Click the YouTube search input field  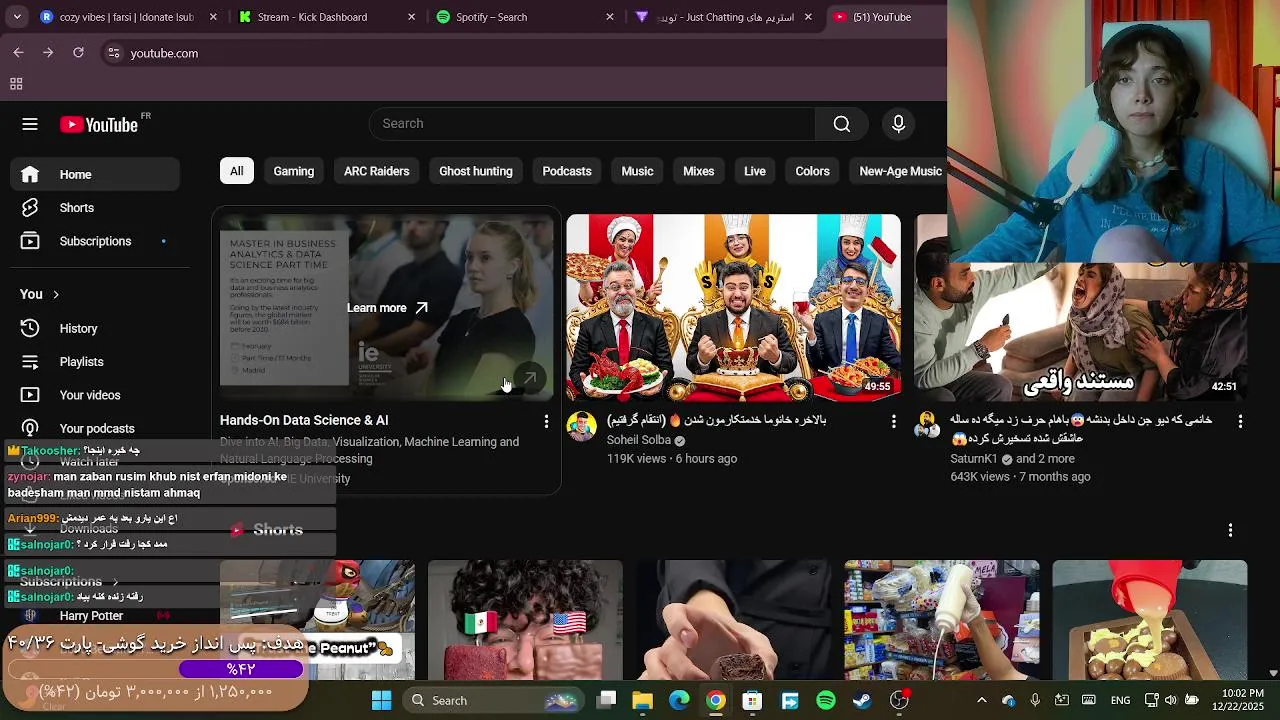point(592,123)
